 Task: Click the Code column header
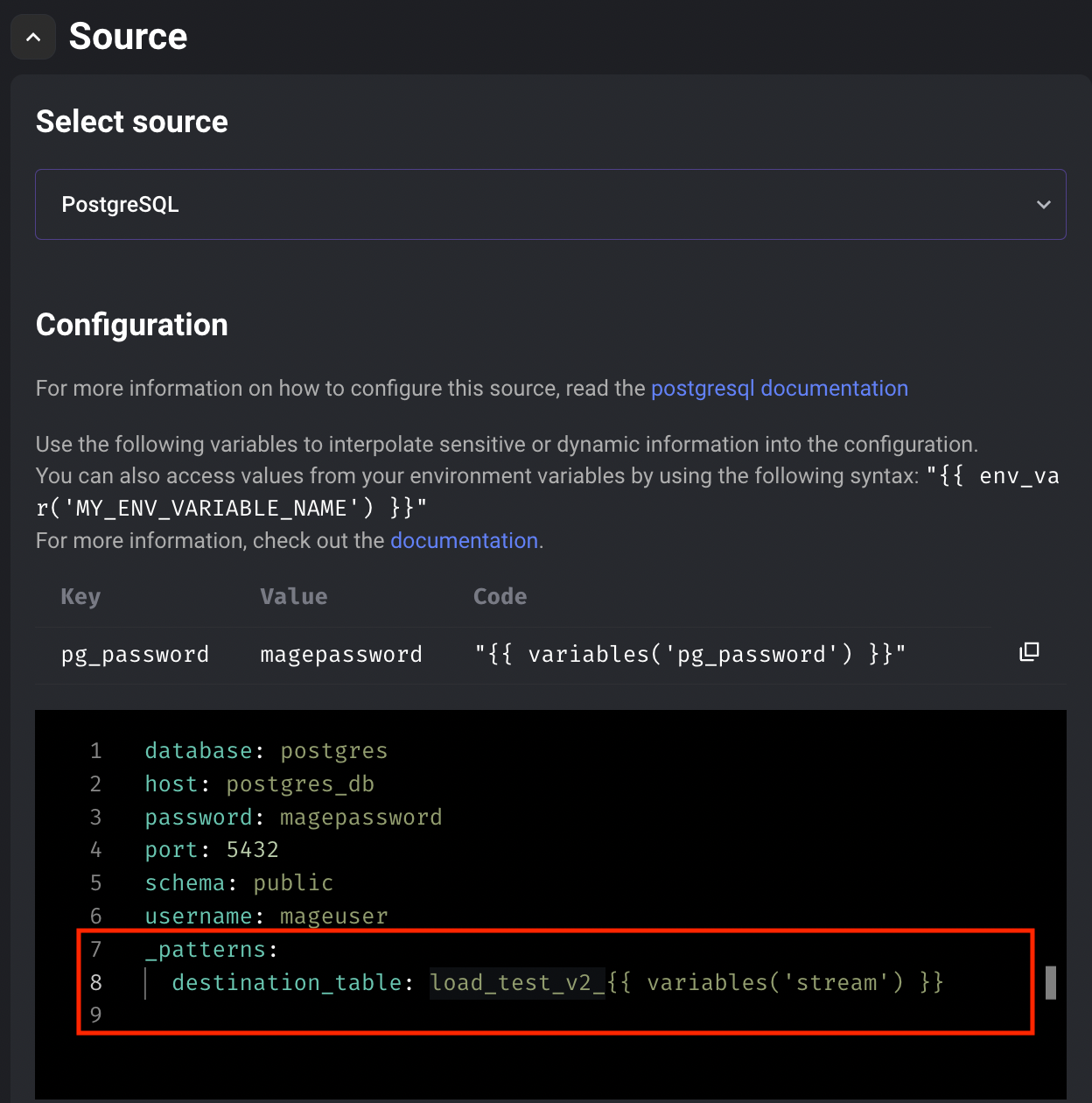pyautogui.click(x=500, y=597)
